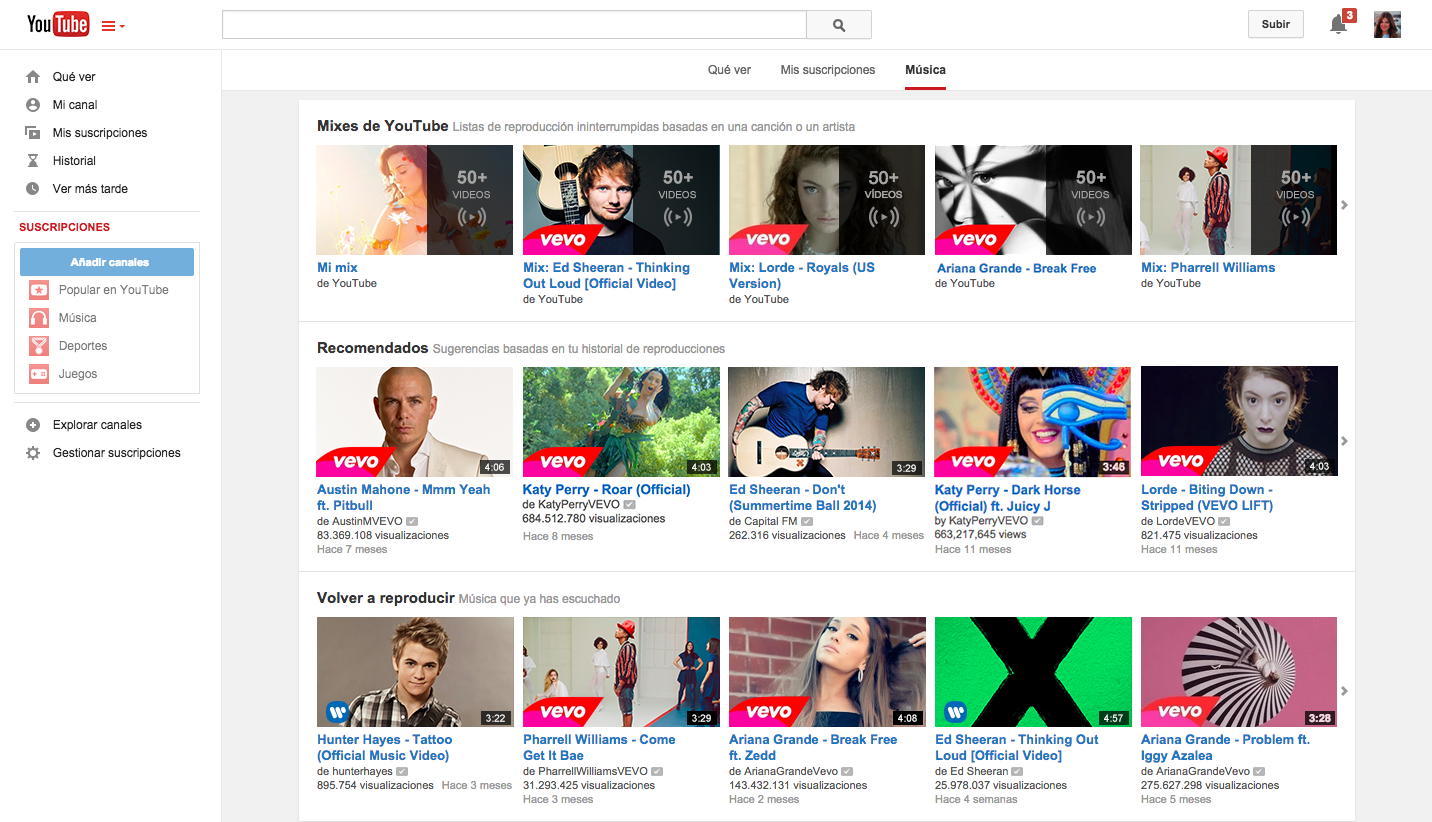Click the KatyPerryVEVO channel name under Roar
1432x822 pixels.
[577, 506]
